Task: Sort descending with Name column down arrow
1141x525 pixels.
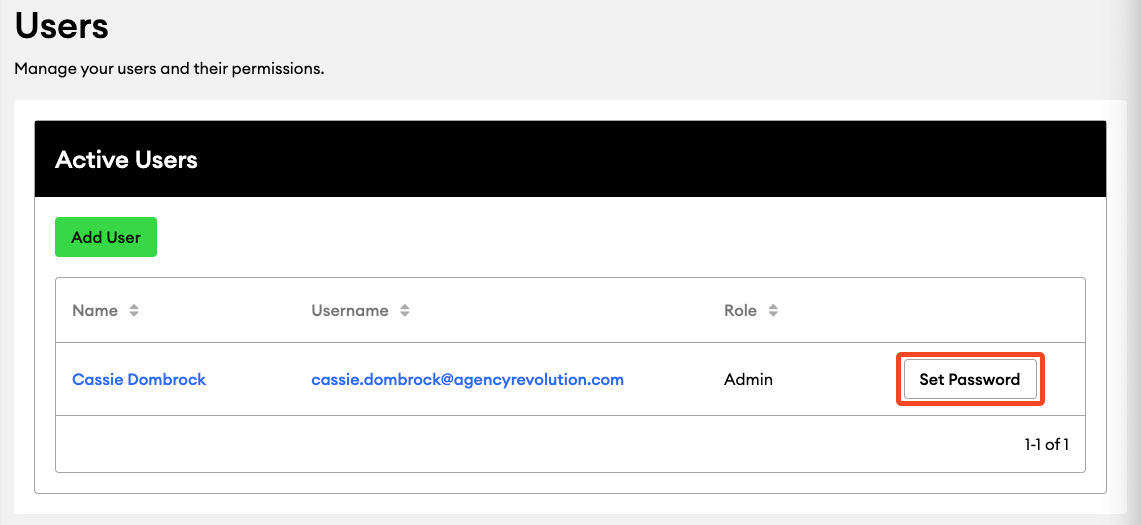Action: [134, 315]
